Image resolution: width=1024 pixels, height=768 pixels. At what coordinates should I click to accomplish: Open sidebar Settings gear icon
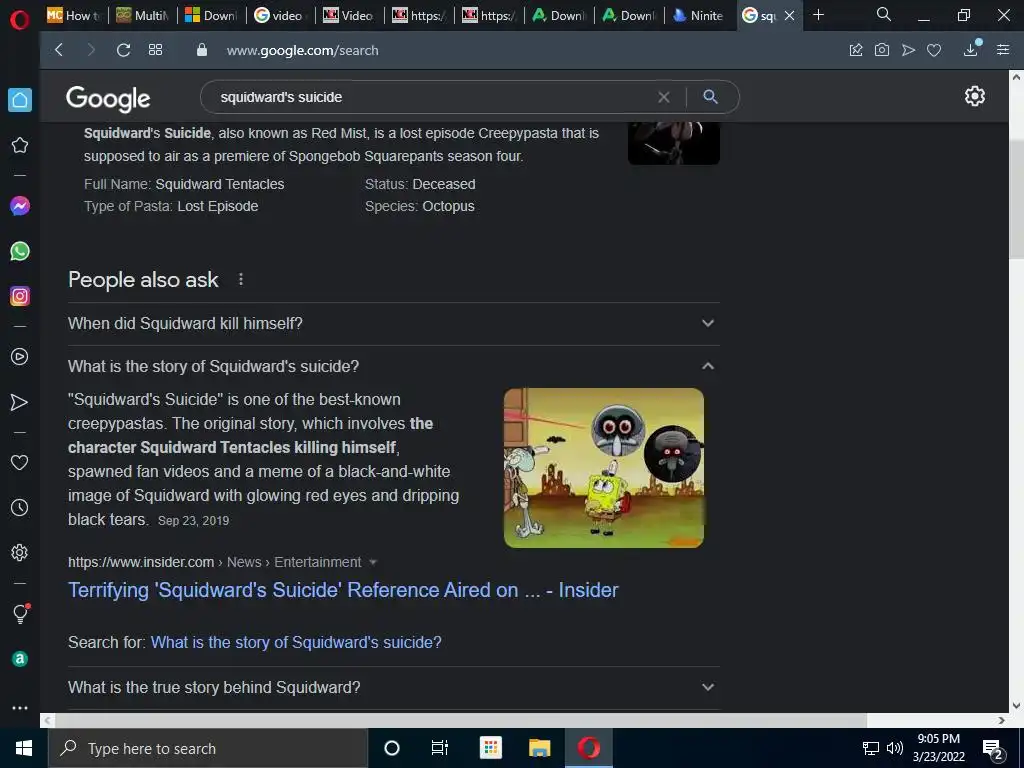pyautogui.click(x=20, y=552)
